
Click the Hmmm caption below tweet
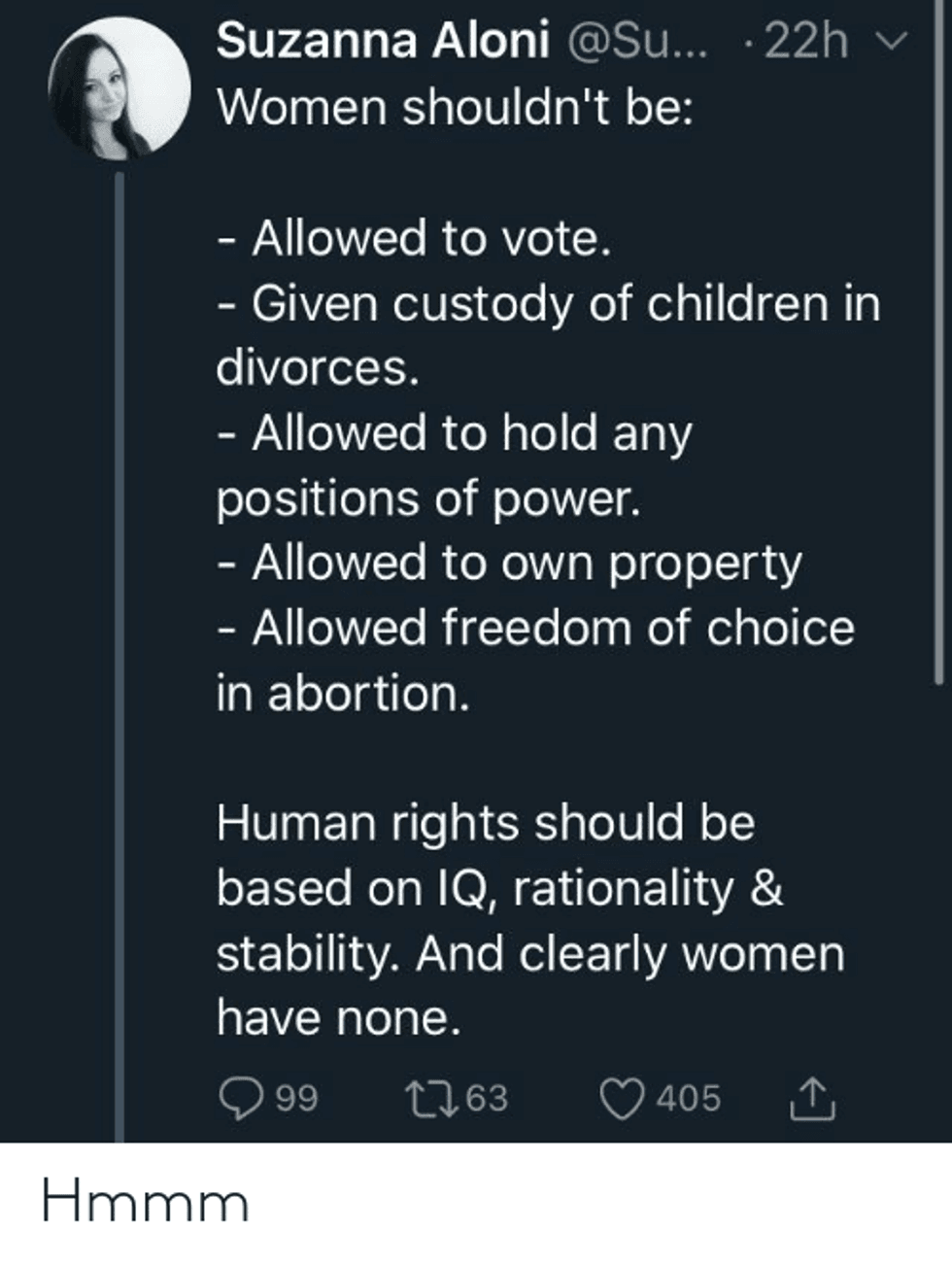(145, 1202)
